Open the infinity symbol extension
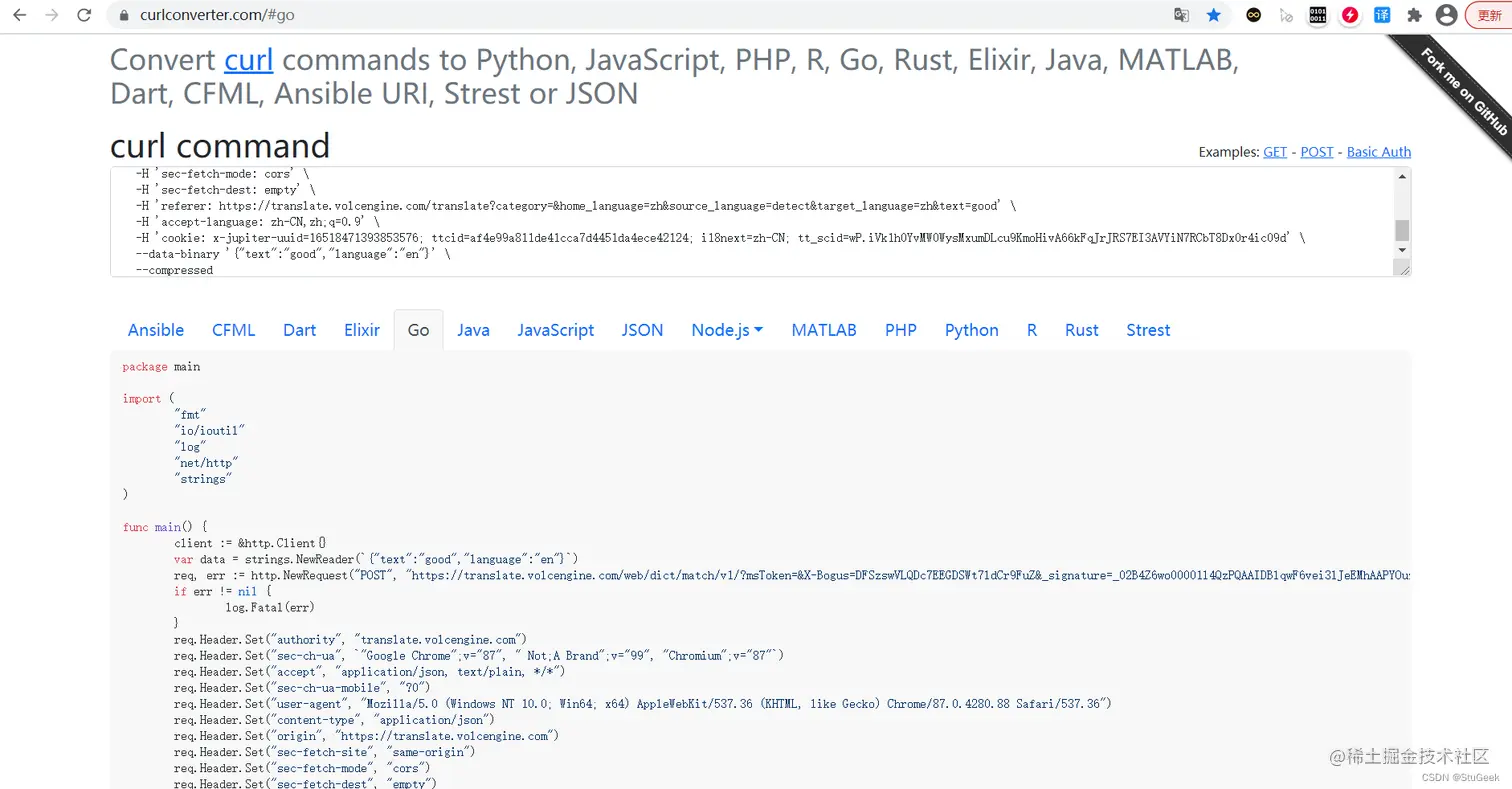The height and width of the screenshot is (789, 1512). pyautogui.click(x=1254, y=15)
